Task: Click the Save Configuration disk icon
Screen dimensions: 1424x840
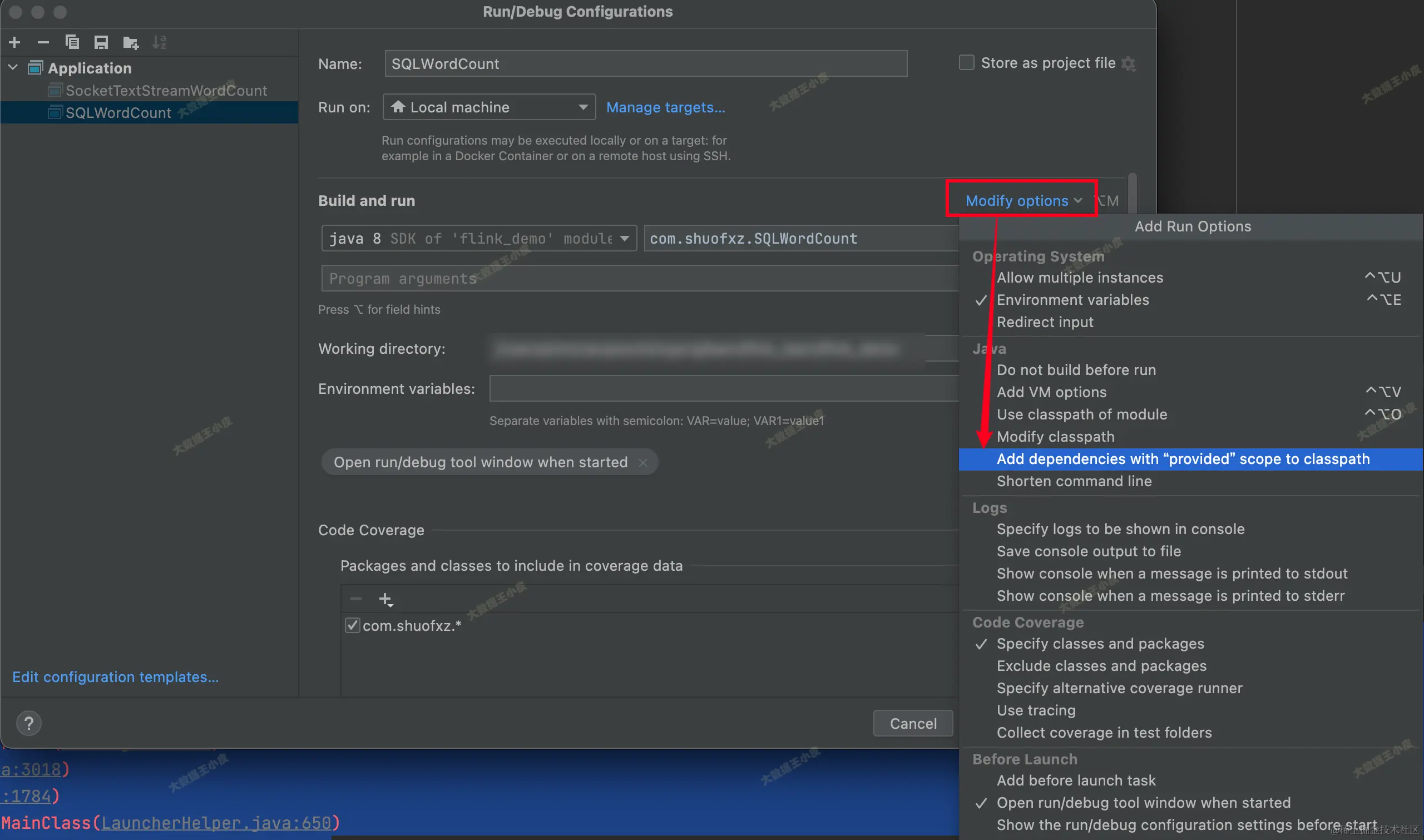Action: pos(101,42)
